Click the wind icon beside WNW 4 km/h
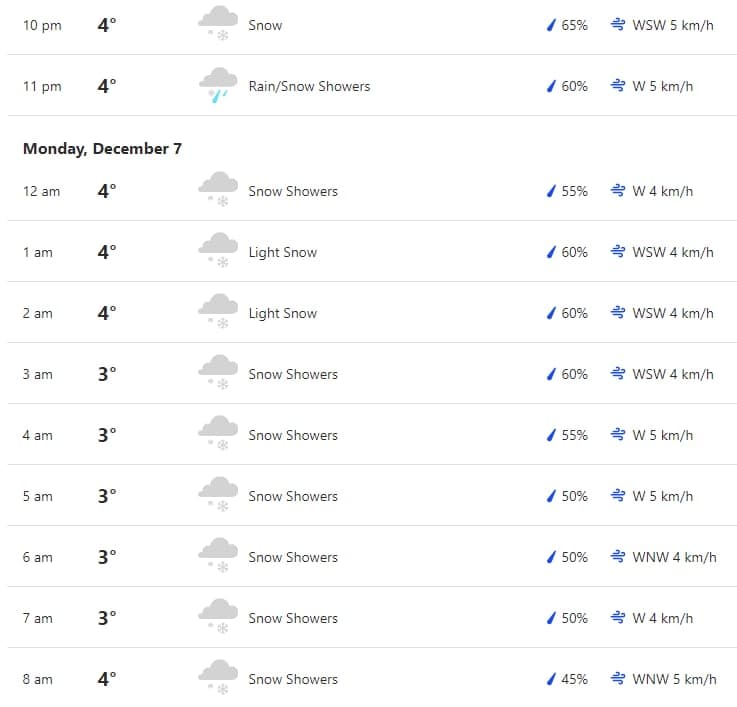Viewport: 737px width, 707px height. click(618, 556)
